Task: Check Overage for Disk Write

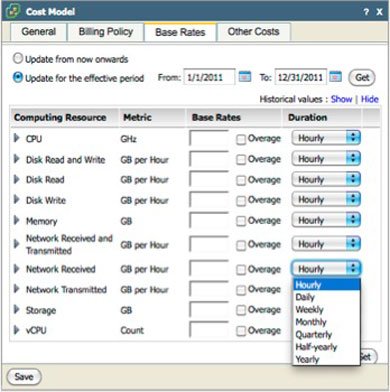Action: pos(241,201)
